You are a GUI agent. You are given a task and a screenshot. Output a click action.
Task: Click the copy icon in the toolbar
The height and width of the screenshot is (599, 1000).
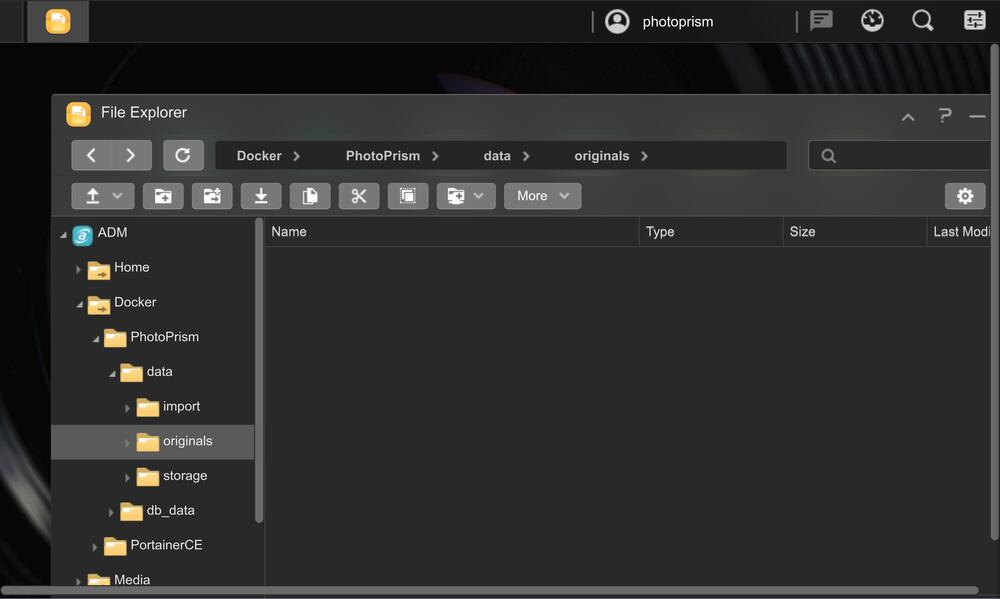tap(310, 195)
